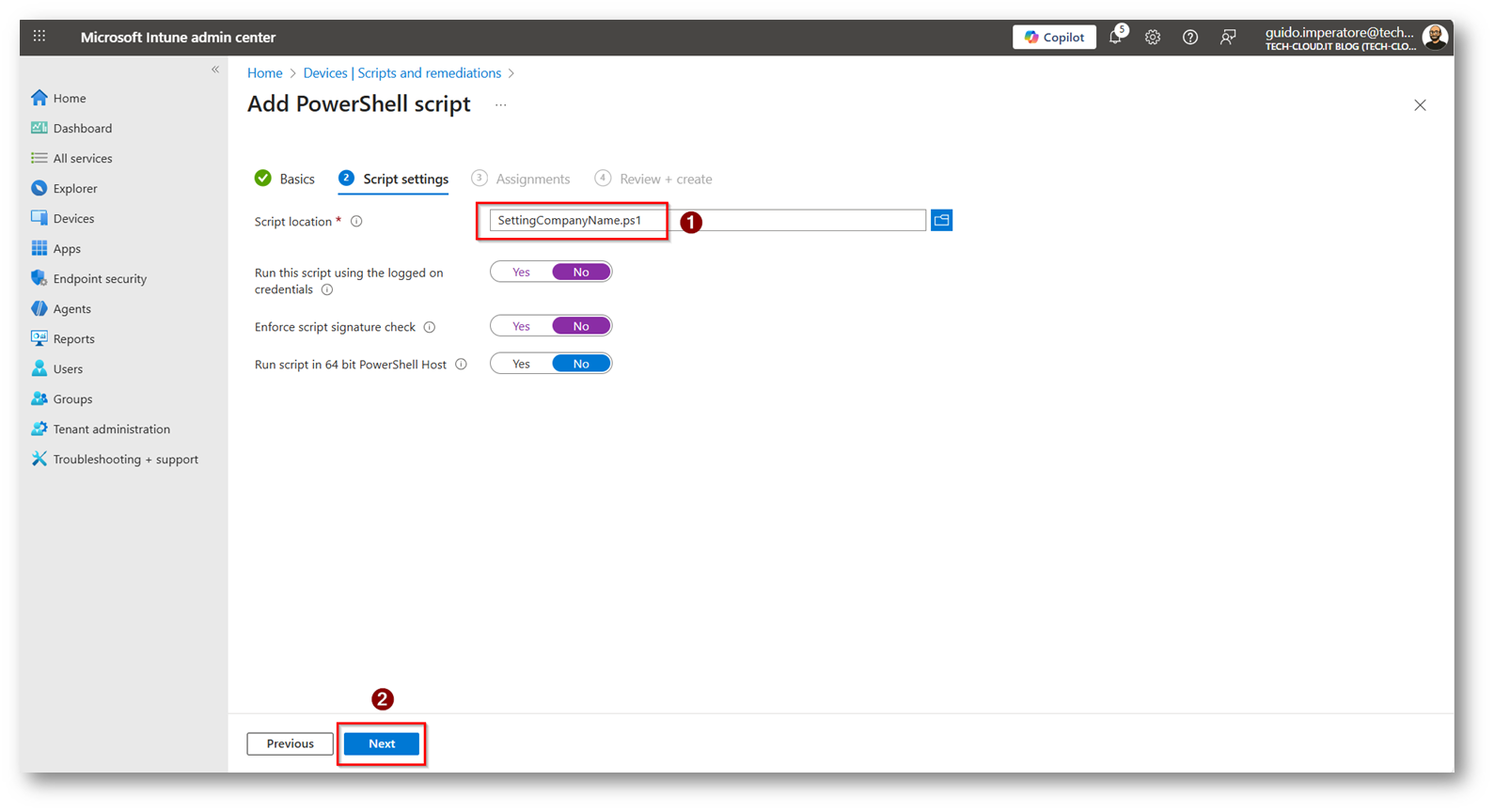Show info for Script location
The image size is (1494, 812).
[x=356, y=222]
